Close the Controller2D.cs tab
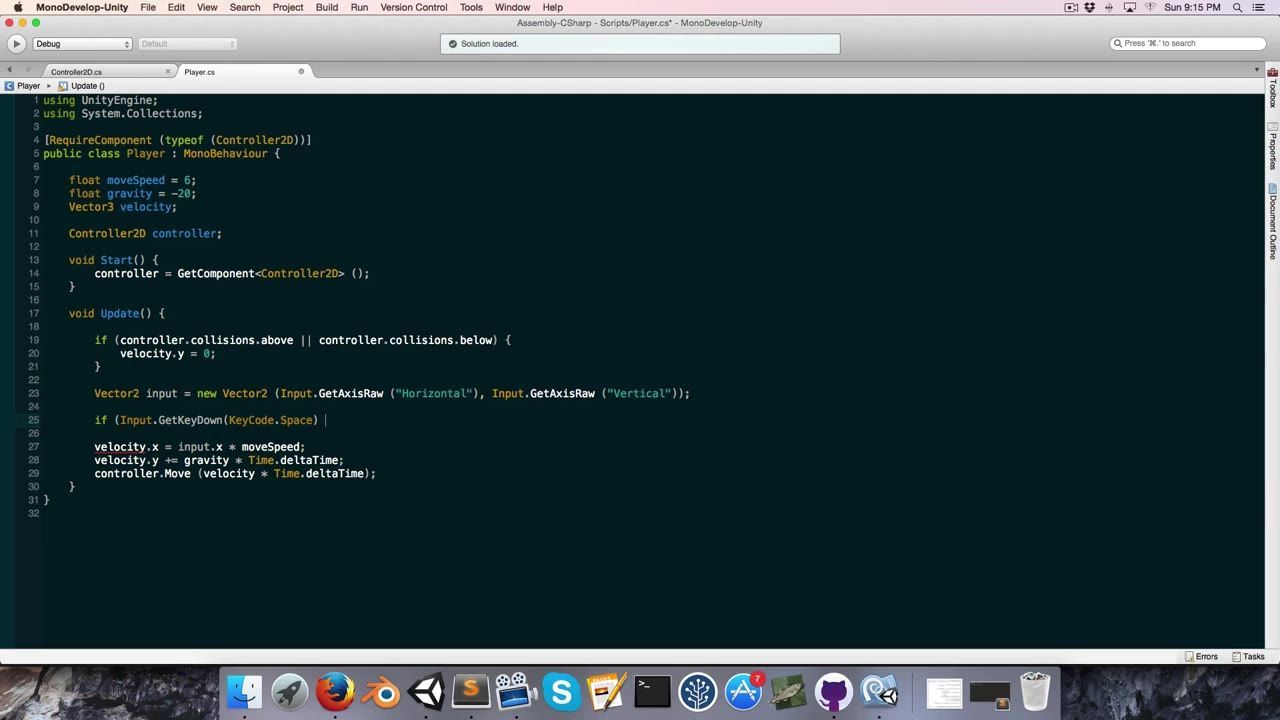Image resolution: width=1280 pixels, height=720 pixels. pyautogui.click(x=168, y=71)
